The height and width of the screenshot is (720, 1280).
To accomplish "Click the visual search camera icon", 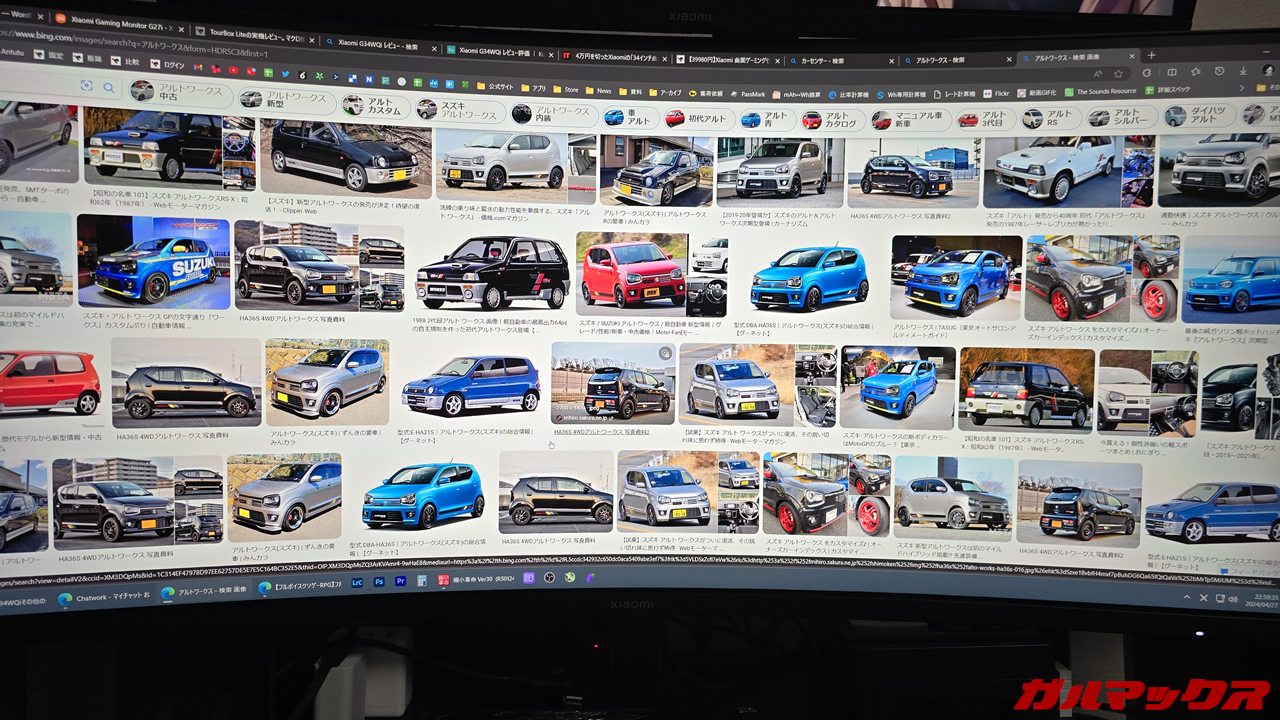I will tap(86, 85).
